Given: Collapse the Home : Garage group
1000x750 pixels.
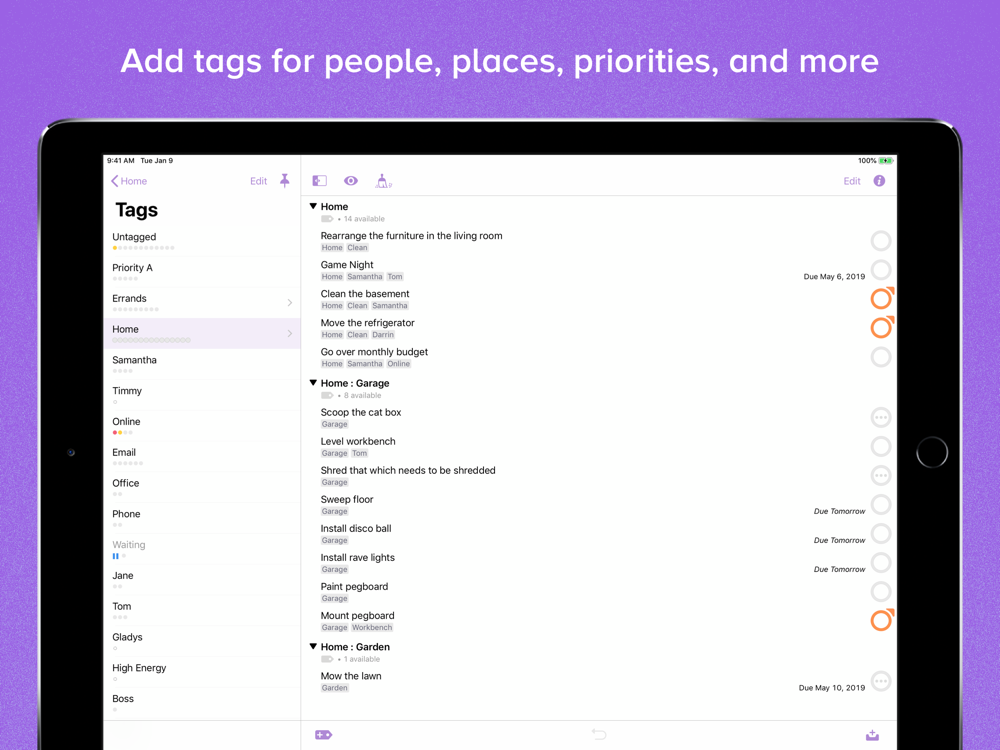Looking at the screenshot, I should pos(313,383).
